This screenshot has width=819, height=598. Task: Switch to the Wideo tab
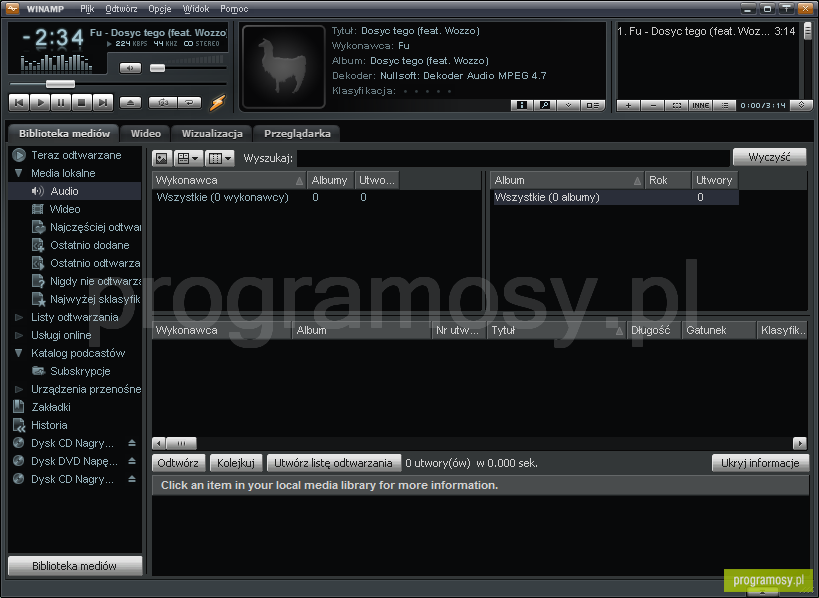coord(146,133)
